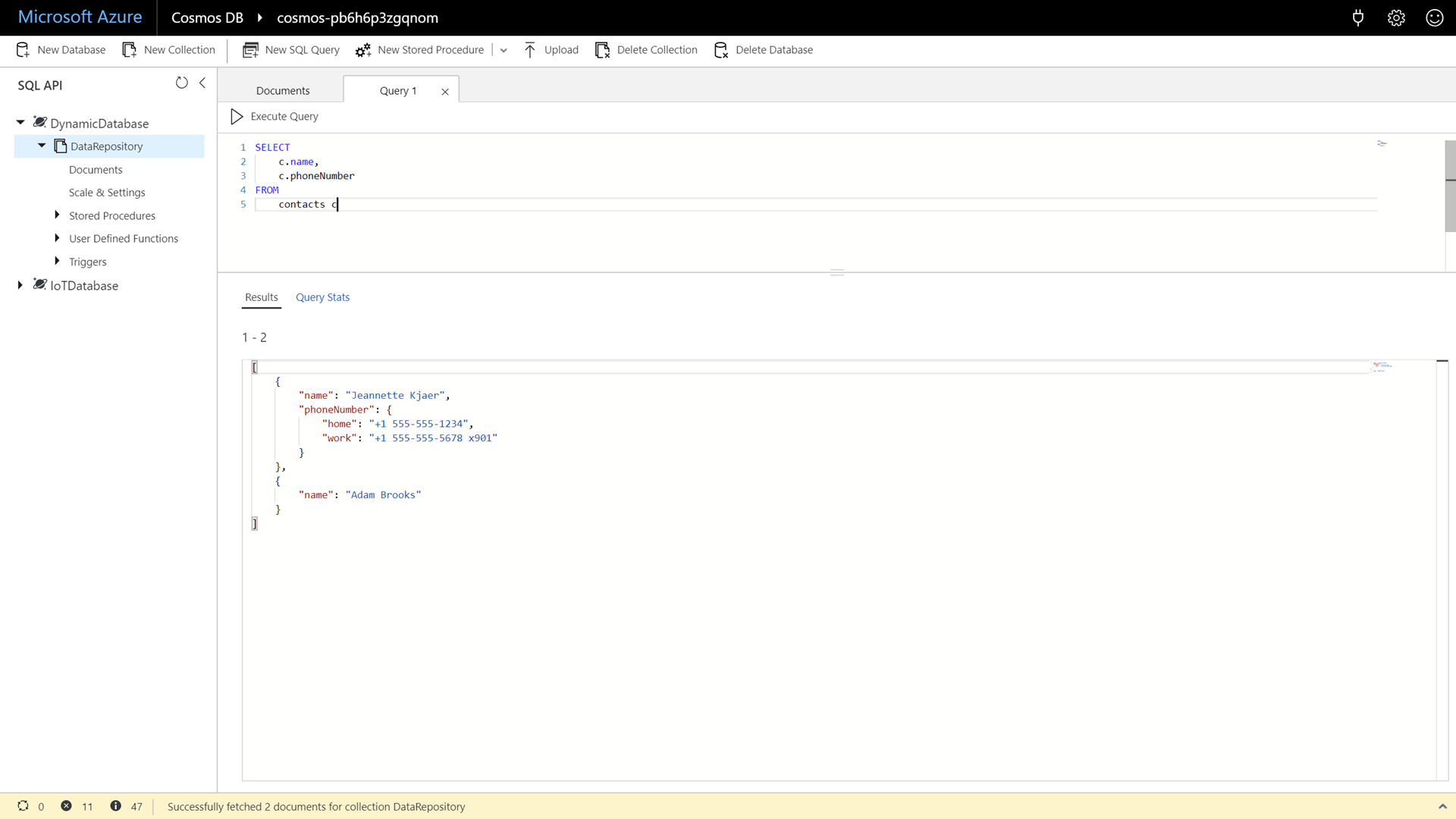Open the settings gear
The width and height of the screenshot is (1456, 819).
[1396, 17]
